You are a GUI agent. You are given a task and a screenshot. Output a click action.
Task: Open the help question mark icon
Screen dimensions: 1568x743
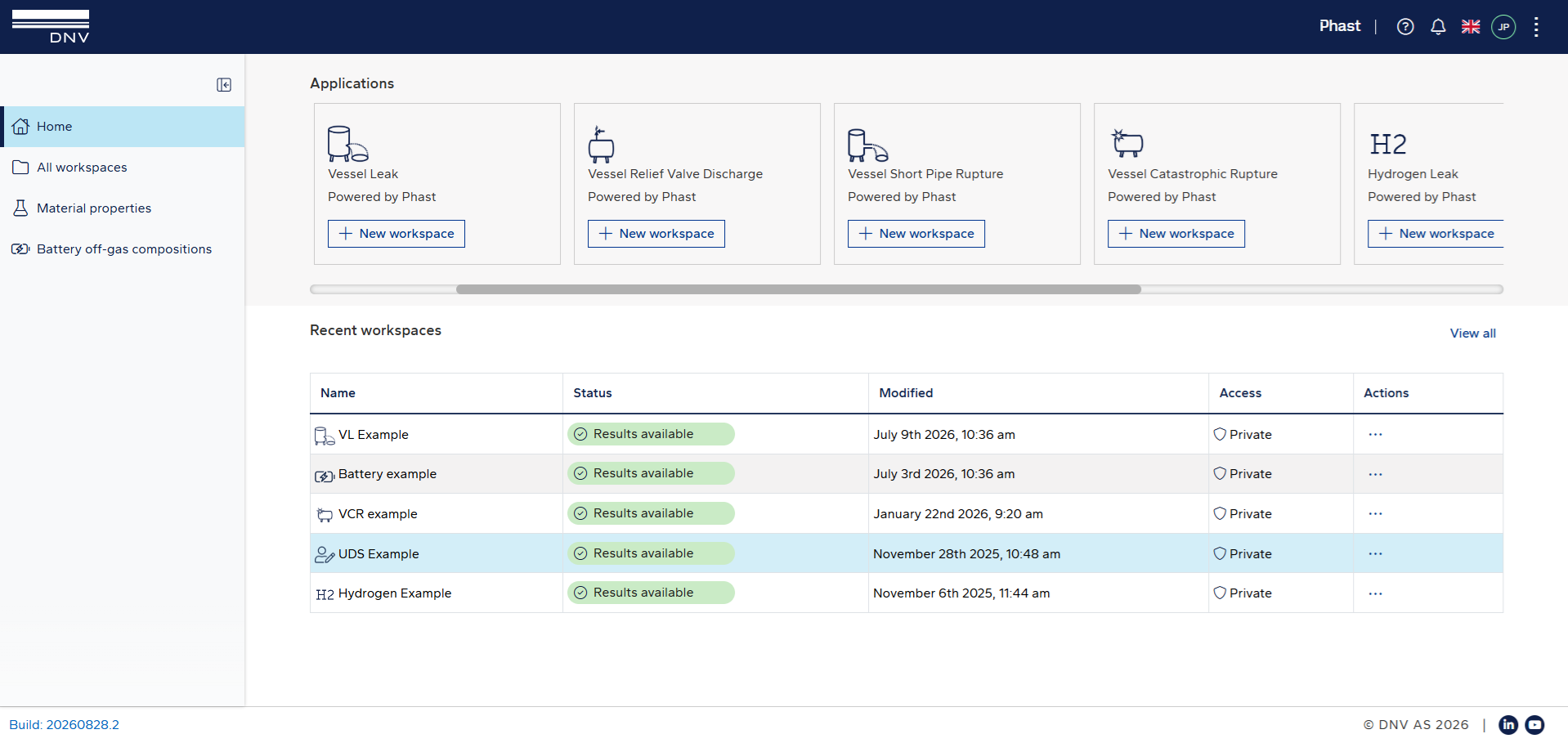click(1405, 27)
